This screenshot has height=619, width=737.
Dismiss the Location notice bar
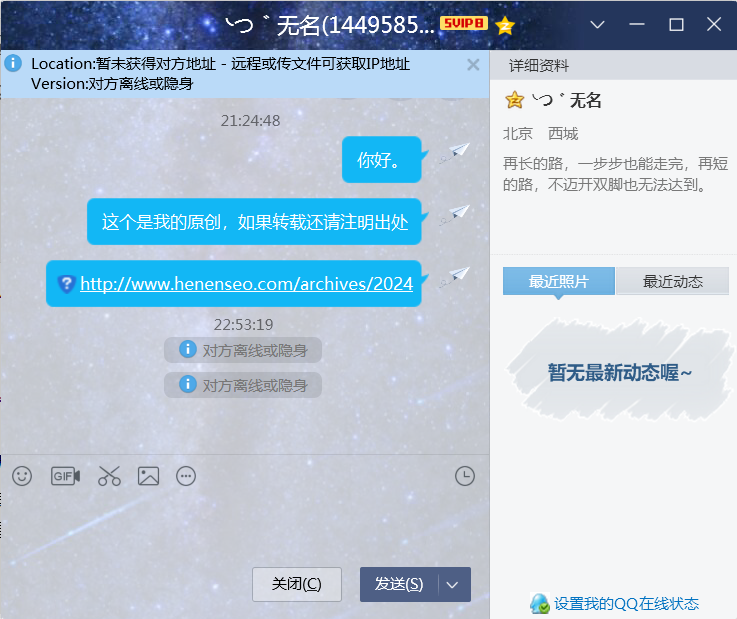(x=473, y=65)
